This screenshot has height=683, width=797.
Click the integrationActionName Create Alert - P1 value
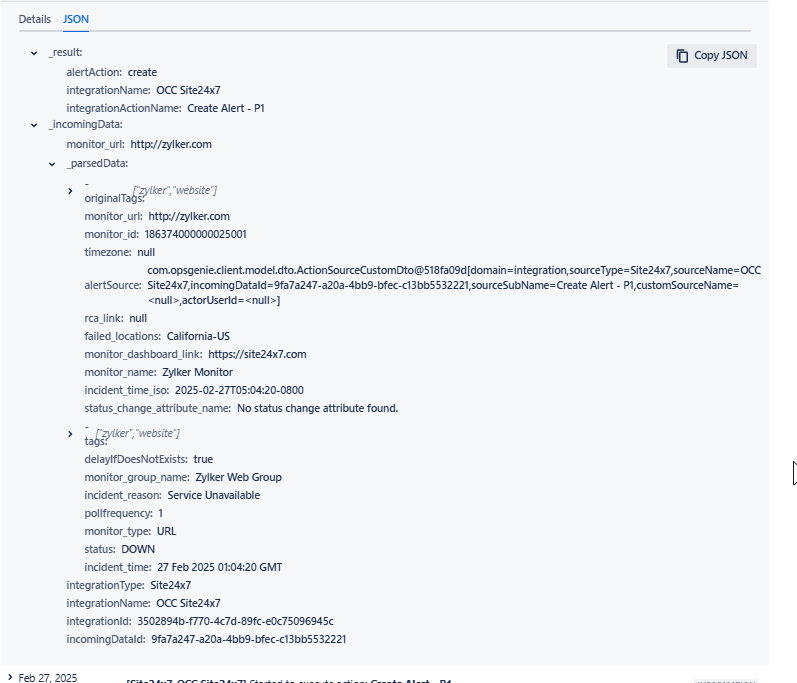[x=226, y=108]
